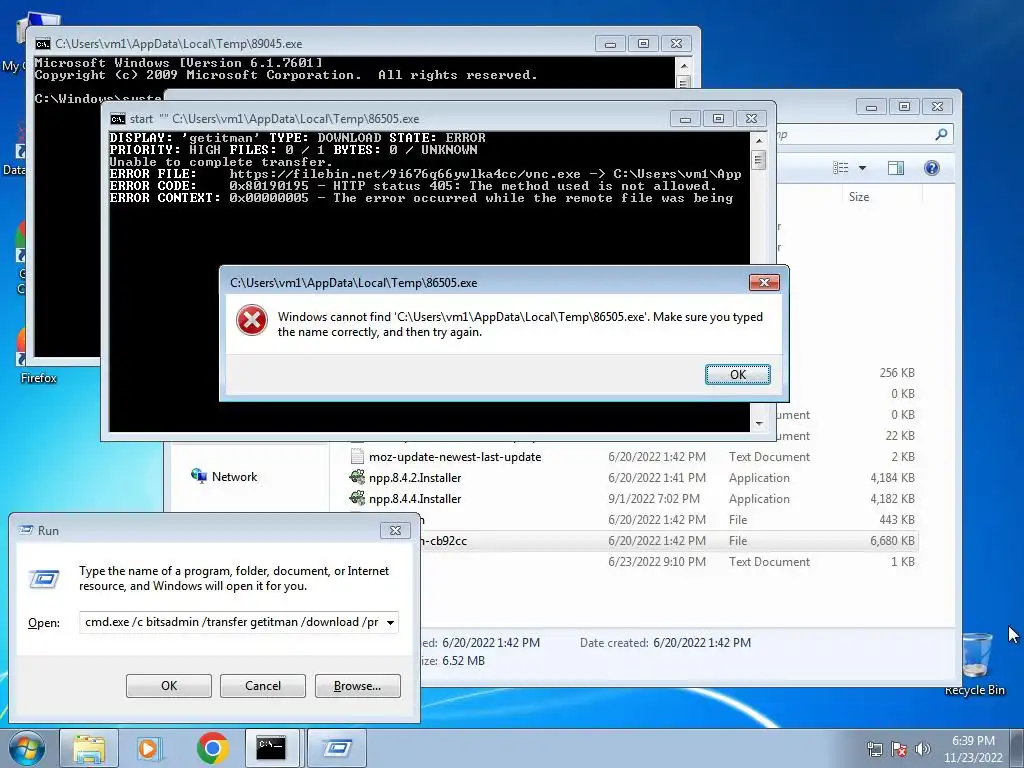Screen dimensions: 1024x768
Task: Open system menu icon of 89045.exe console
Action: (42, 44)
